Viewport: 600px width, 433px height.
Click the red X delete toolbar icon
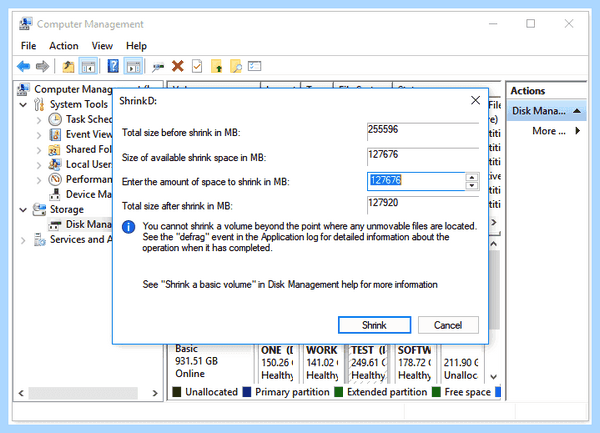pyautogui.click(x=178, y=66)
